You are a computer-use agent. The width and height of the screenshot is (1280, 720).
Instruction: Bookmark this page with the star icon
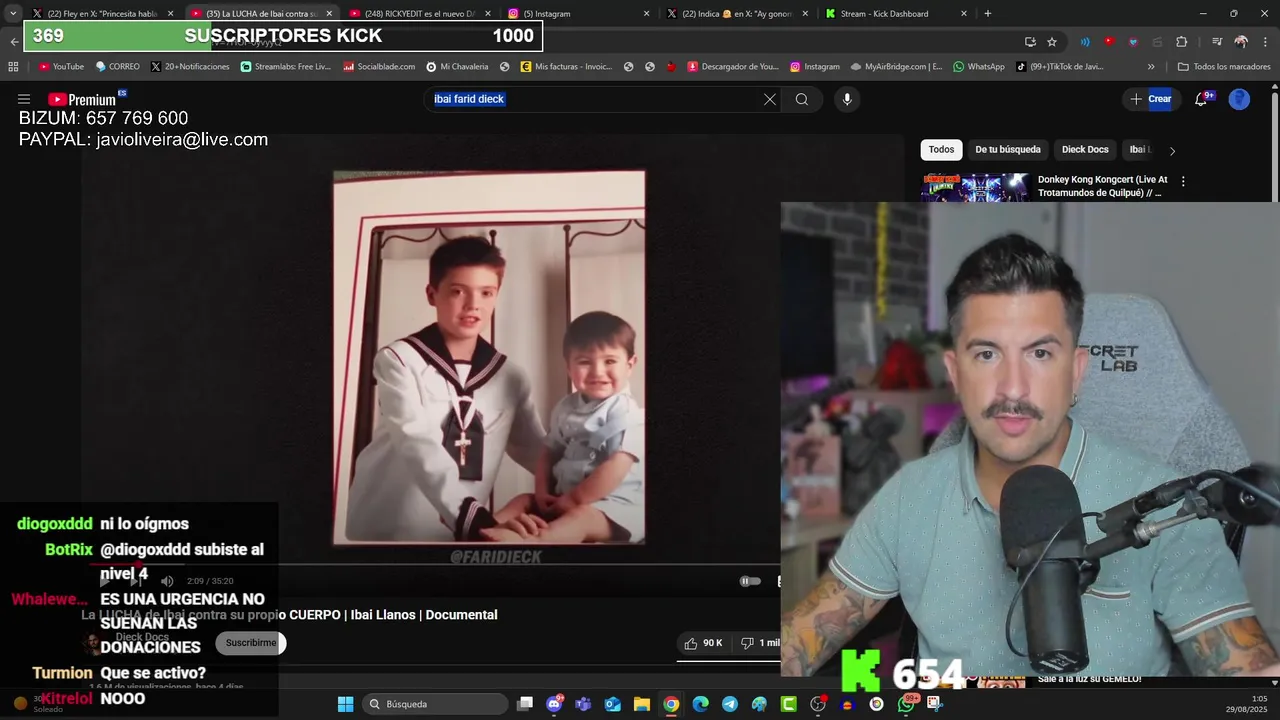1052,42
